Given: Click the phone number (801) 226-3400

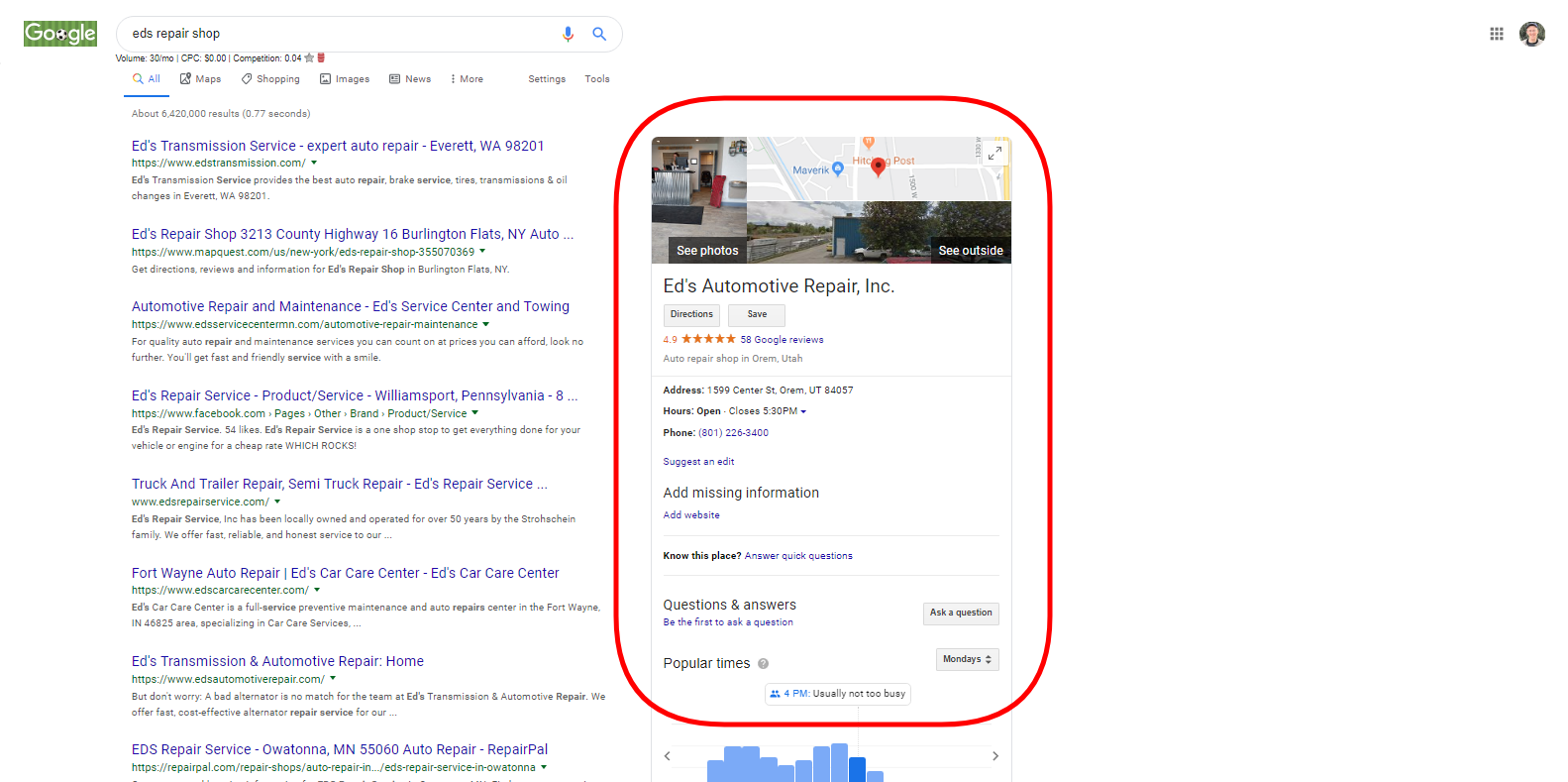Looking at the screenshot, I should [x=733, y=433].
